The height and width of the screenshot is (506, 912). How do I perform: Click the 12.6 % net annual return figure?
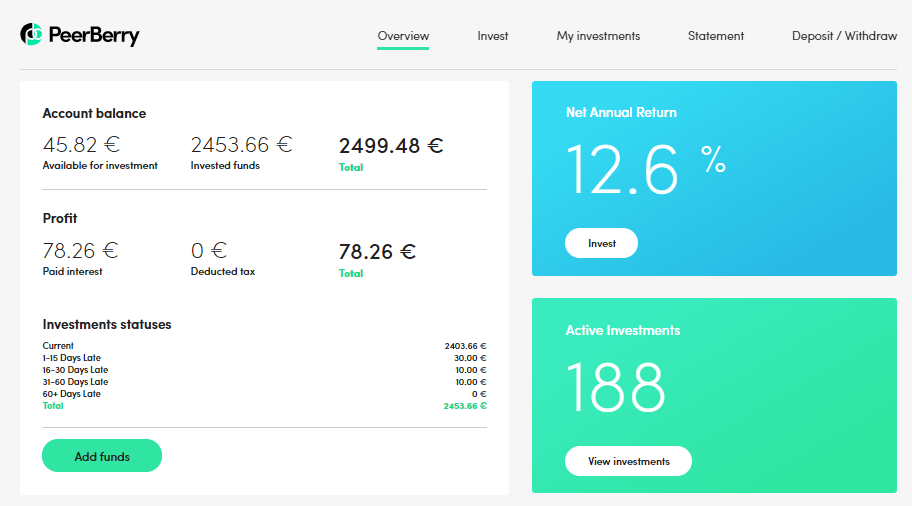click(x=645, y=168)
